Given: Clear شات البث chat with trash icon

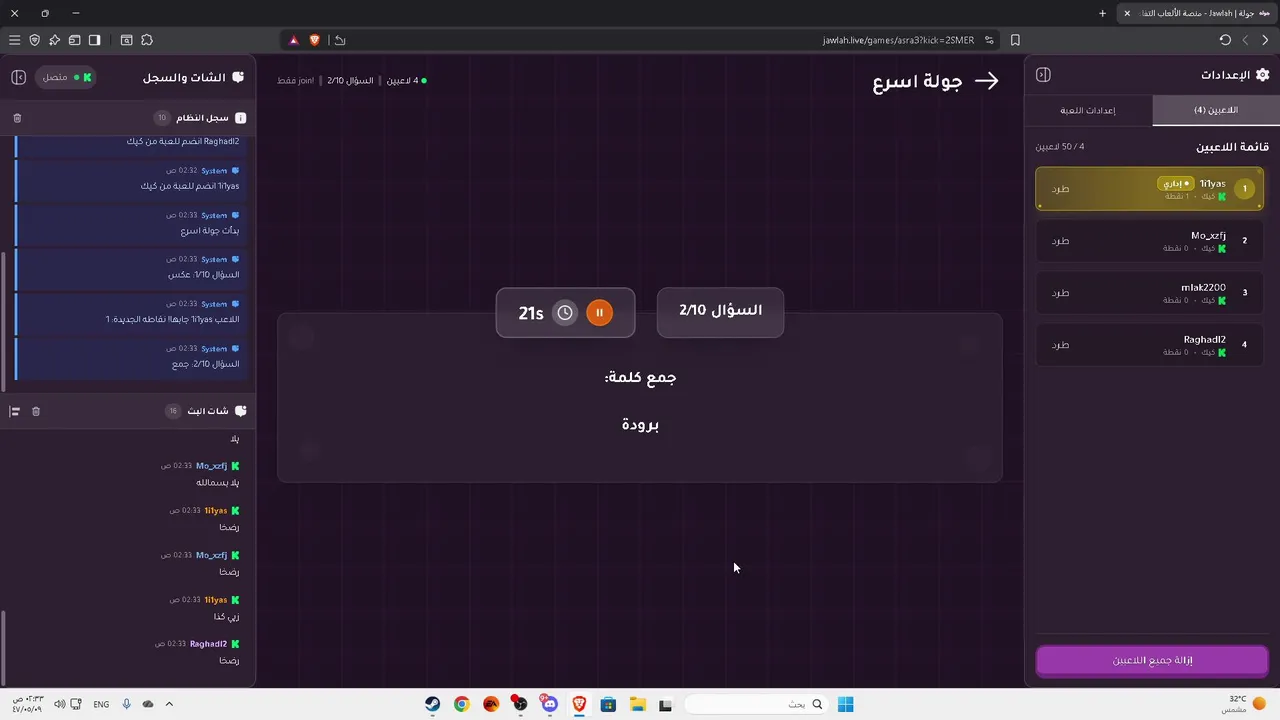Looking at the screenshot, I should [x=36, y=411].
